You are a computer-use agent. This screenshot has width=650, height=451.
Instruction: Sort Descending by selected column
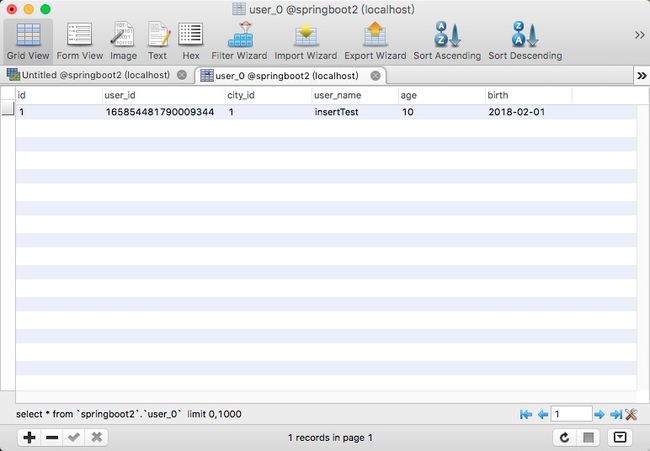coord(525,41)
